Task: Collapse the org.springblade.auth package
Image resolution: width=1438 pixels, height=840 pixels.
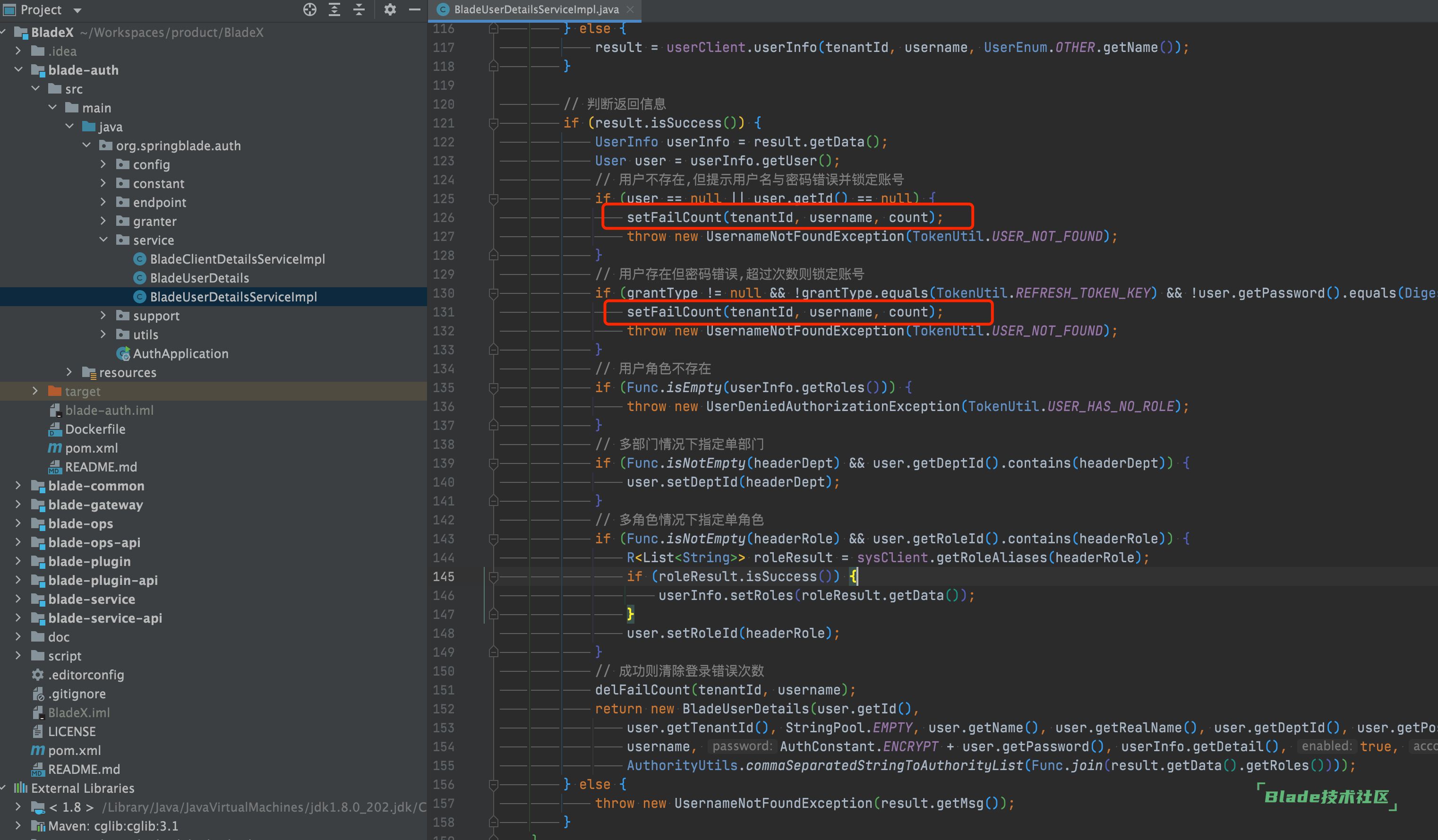Action: 86,146
